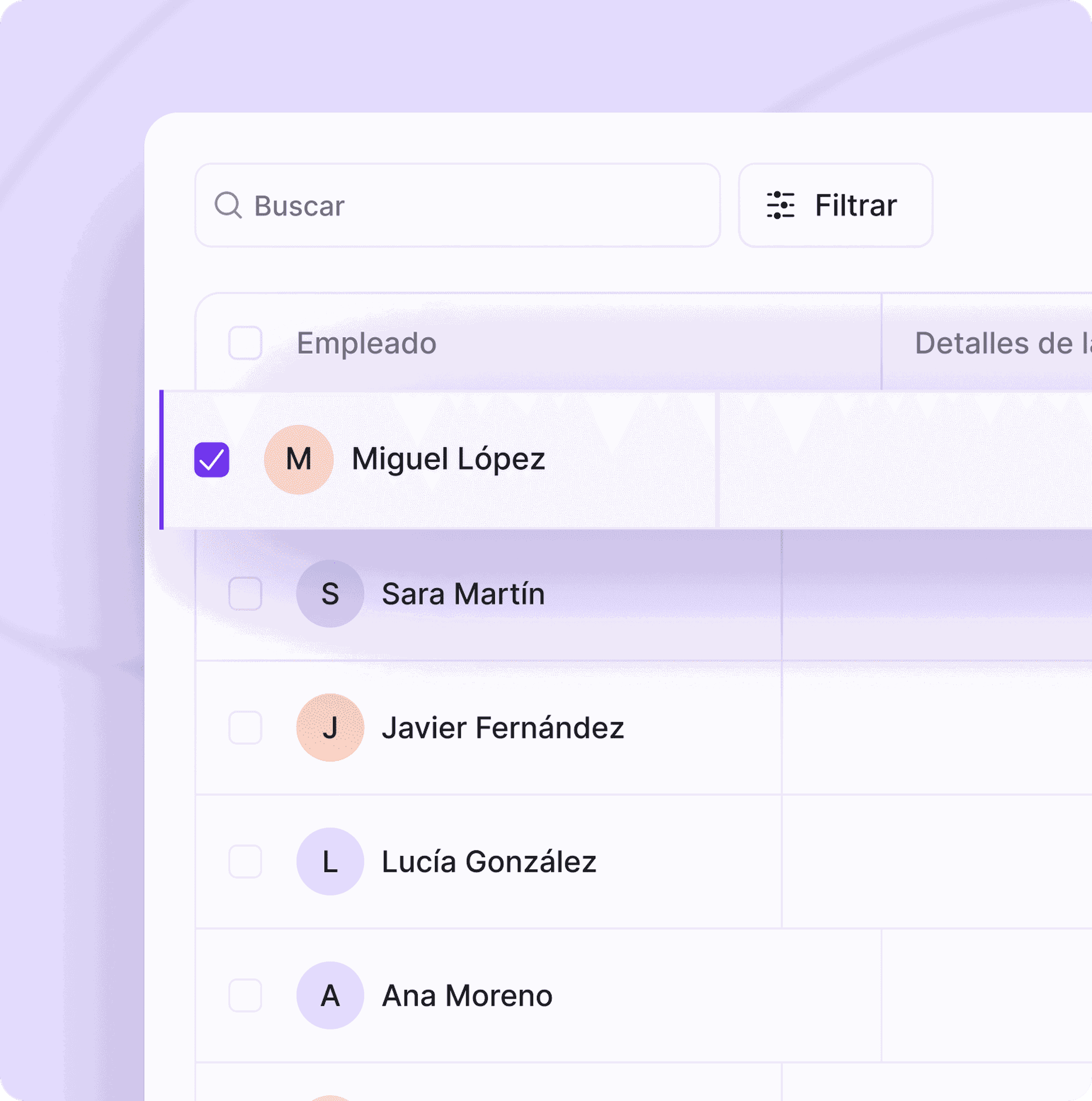Viewport: 1092px width, 1101px height.
Task: Click the search magnifier icon
Action: 228,205
